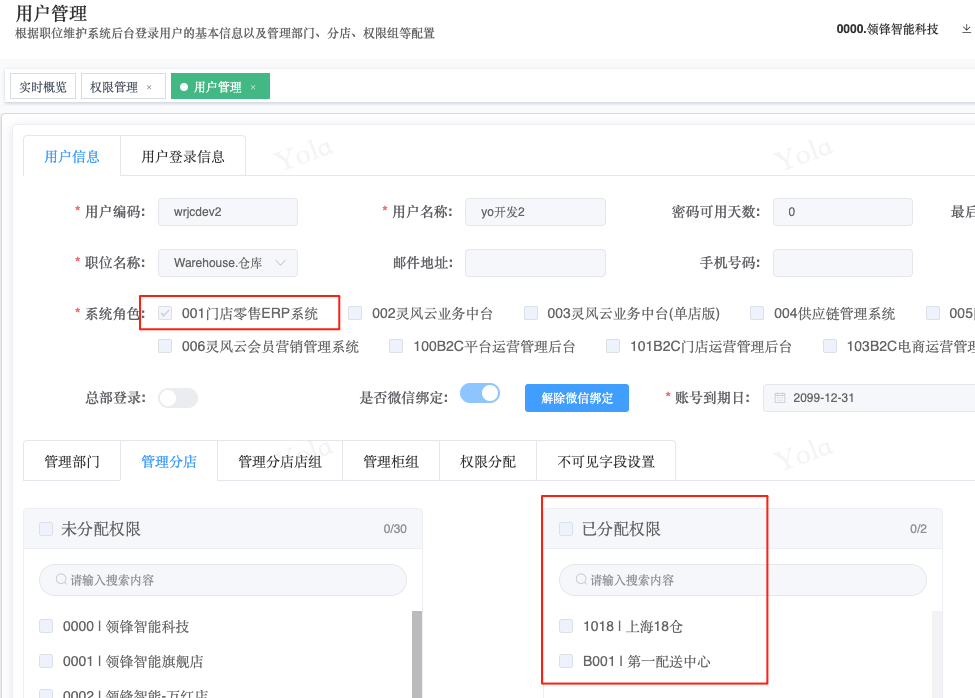Turn off the 是否微信绑定 switch
This screenshot has height=698, width=975.
[x=480, y=393]
